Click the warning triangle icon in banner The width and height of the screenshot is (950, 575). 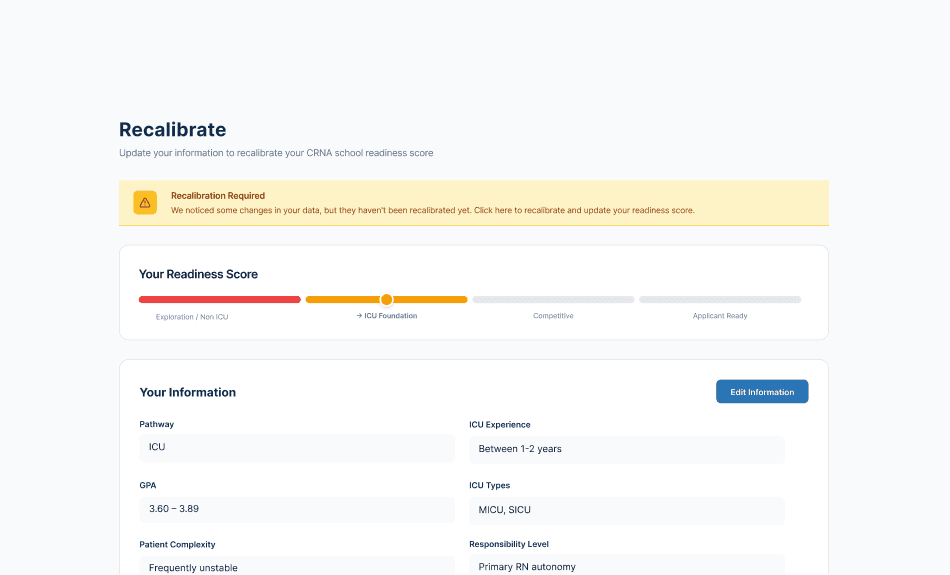145,203
